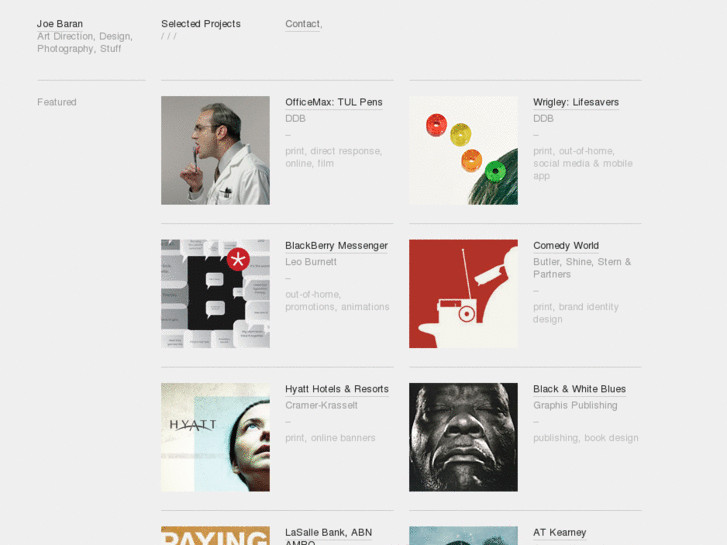Click the 'out-of-home,' text under BlackBerry Messenger

pyautogui.click(x=313, y=294)
